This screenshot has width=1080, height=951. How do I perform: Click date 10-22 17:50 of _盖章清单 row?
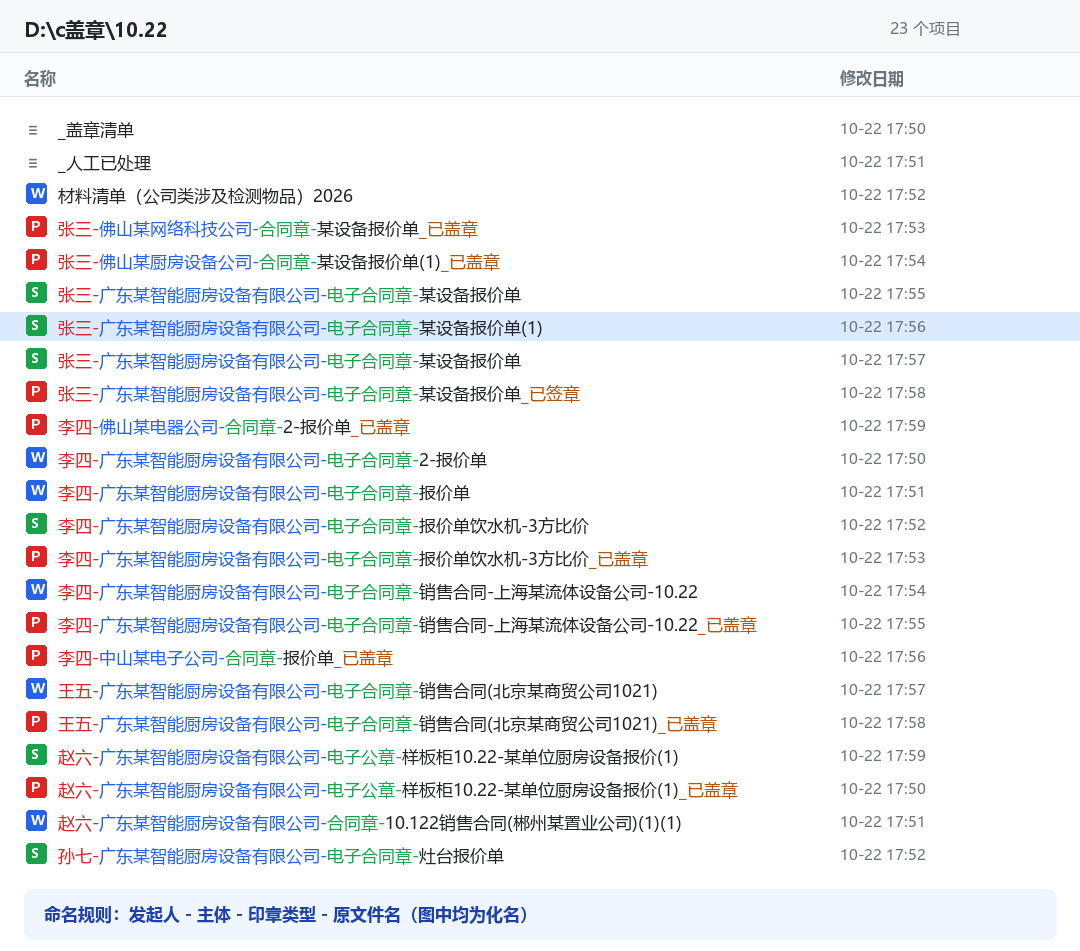click(x=883, y=129)
